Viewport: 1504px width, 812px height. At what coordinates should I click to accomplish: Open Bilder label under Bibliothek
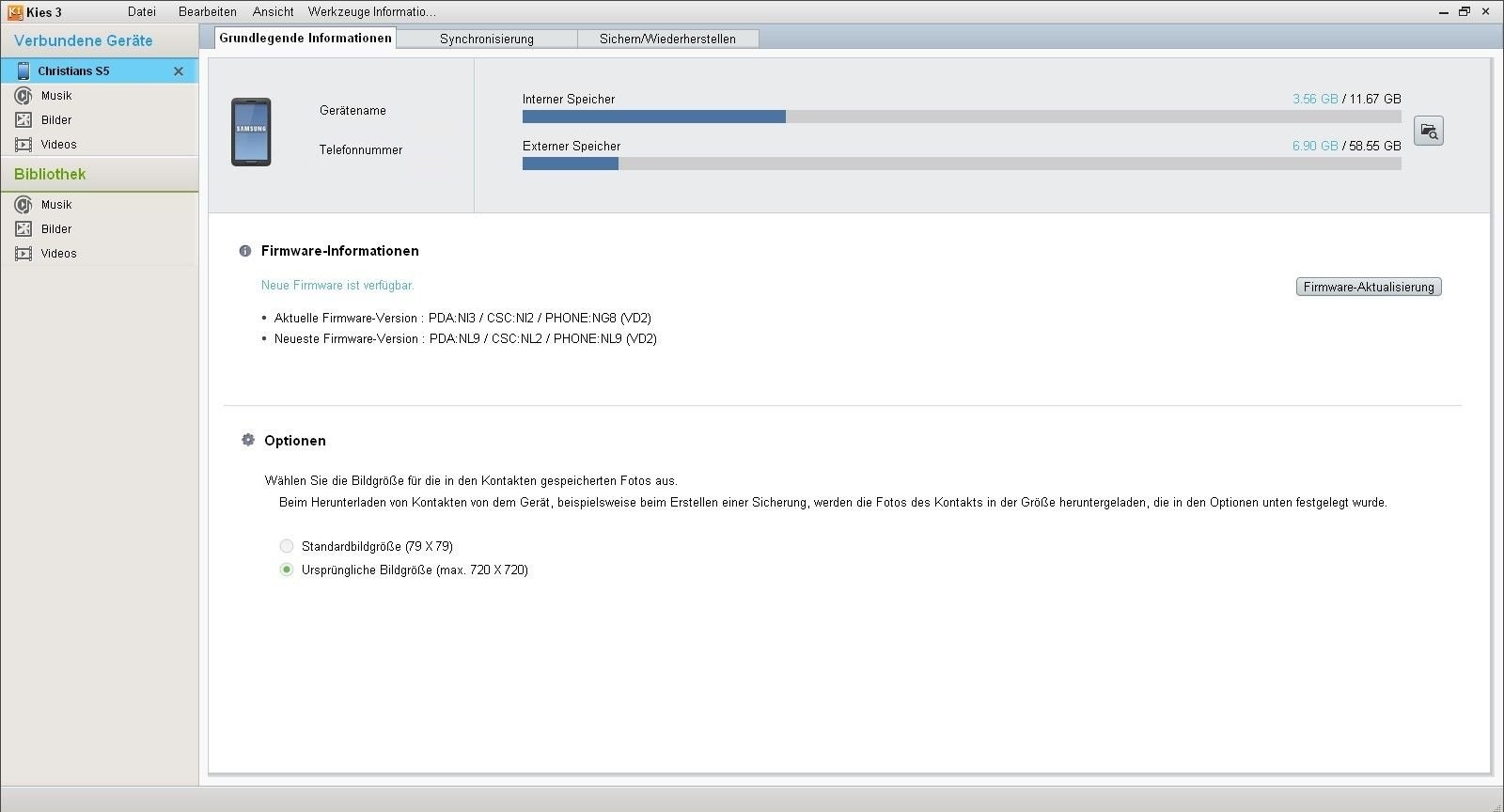pyautogui.click(x=56, y=229)
